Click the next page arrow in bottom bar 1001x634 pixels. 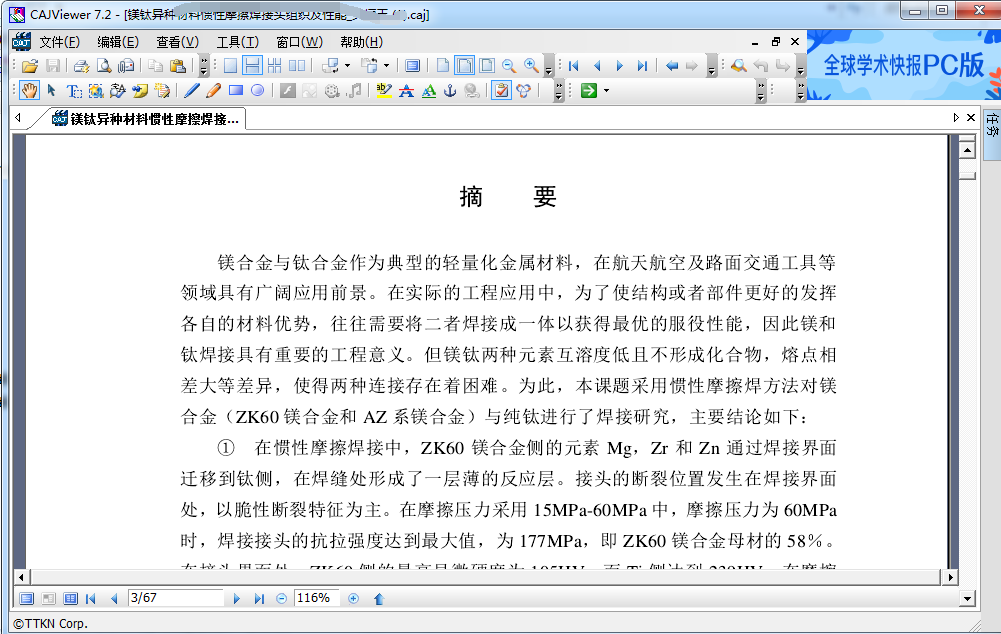[236, 599]
